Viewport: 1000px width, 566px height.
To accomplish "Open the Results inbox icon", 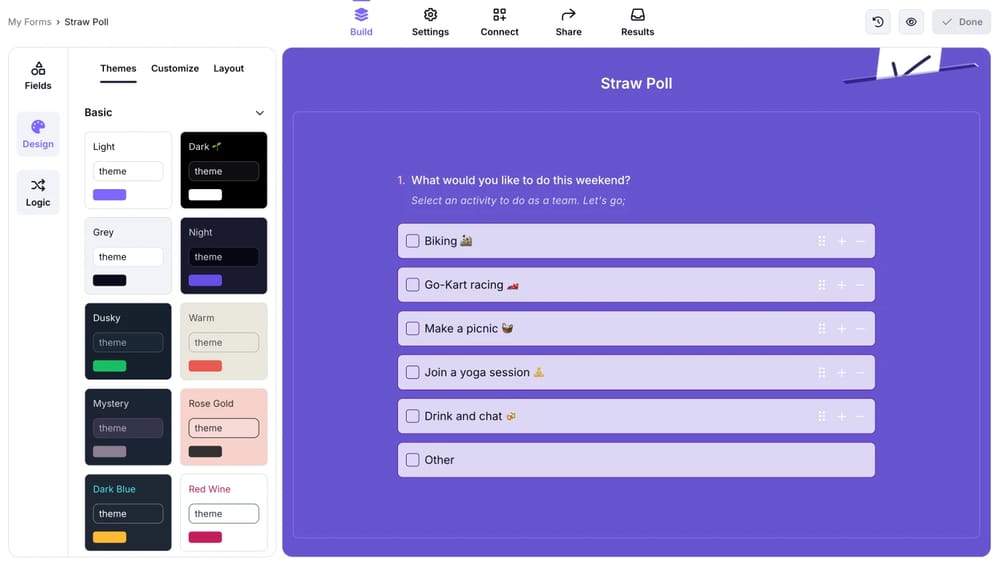I will (637, 15).
